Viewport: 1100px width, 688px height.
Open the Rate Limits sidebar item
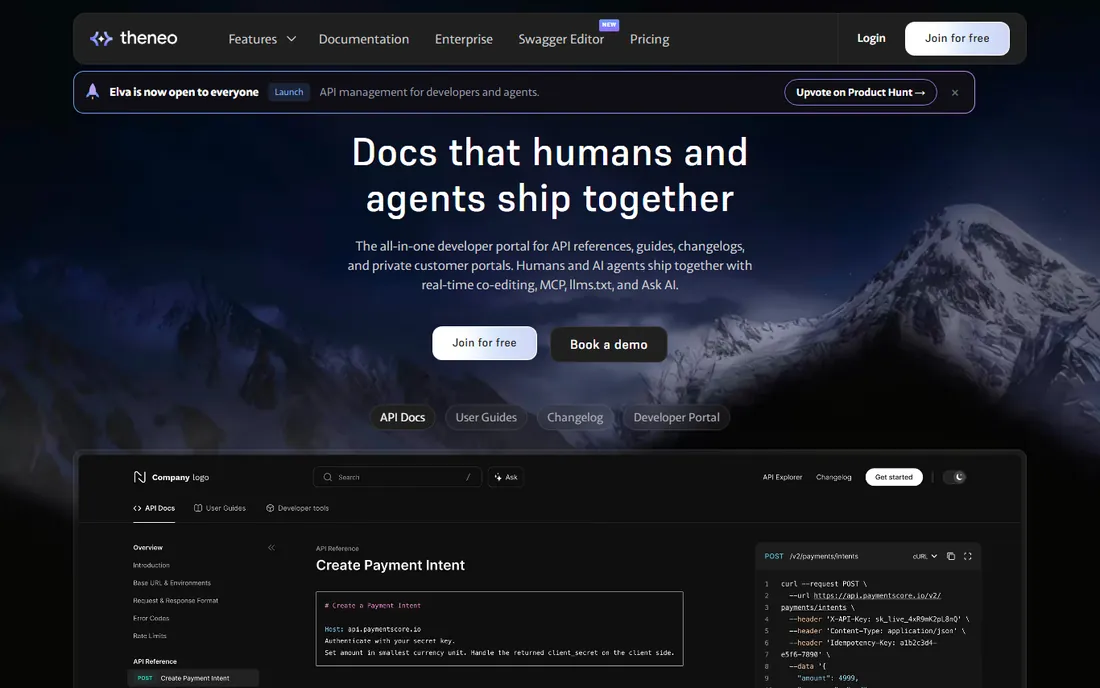(x=149, y=635)
